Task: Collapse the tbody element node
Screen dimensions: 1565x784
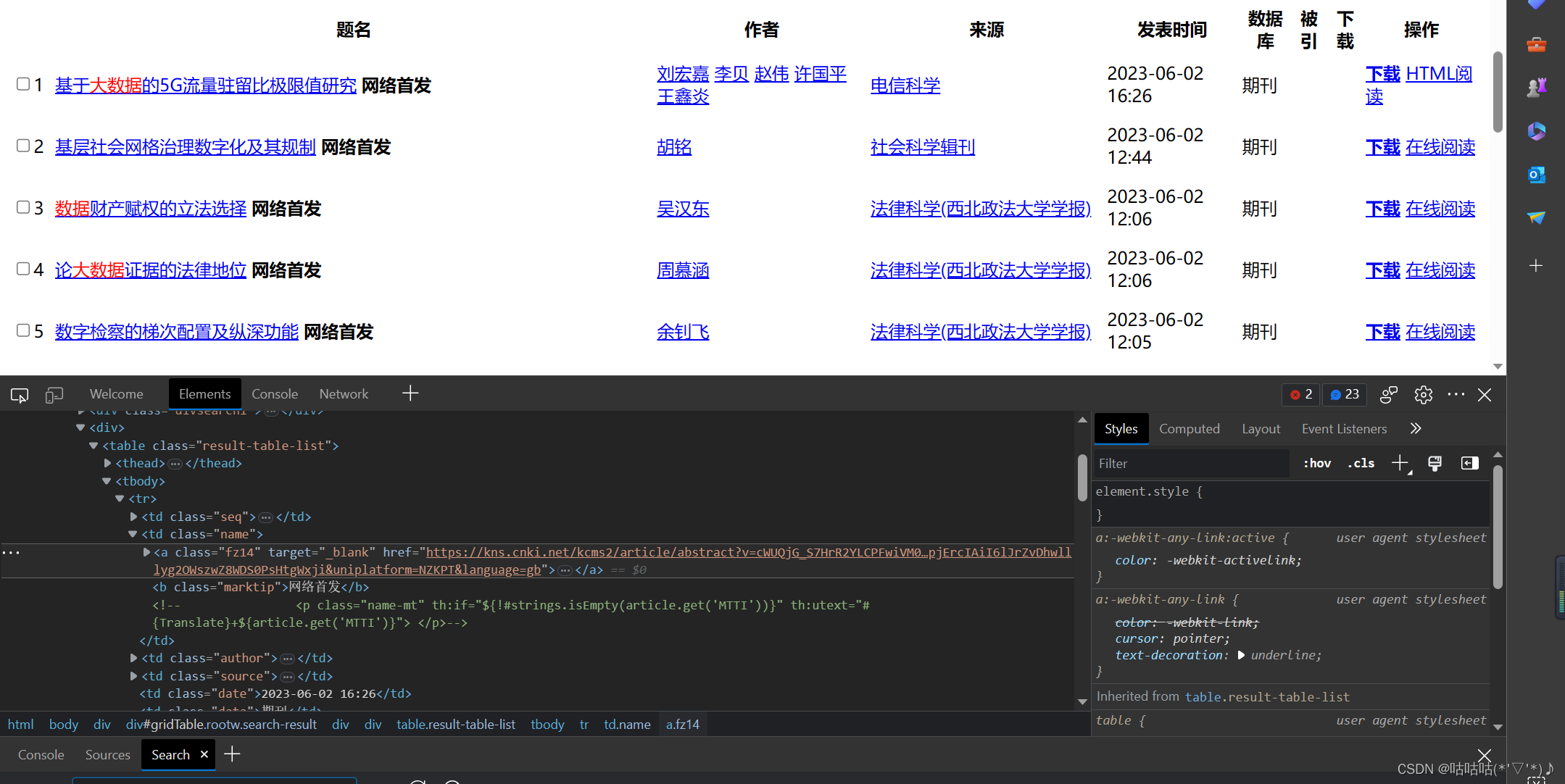Action: pyautogui.click(x=107, y=481)
